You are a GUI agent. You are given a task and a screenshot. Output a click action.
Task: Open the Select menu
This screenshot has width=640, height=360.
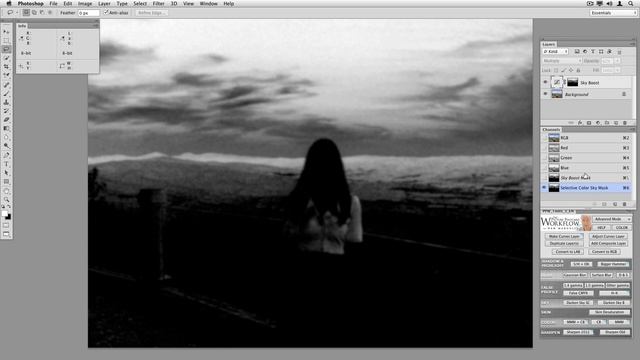pos(140,4)
